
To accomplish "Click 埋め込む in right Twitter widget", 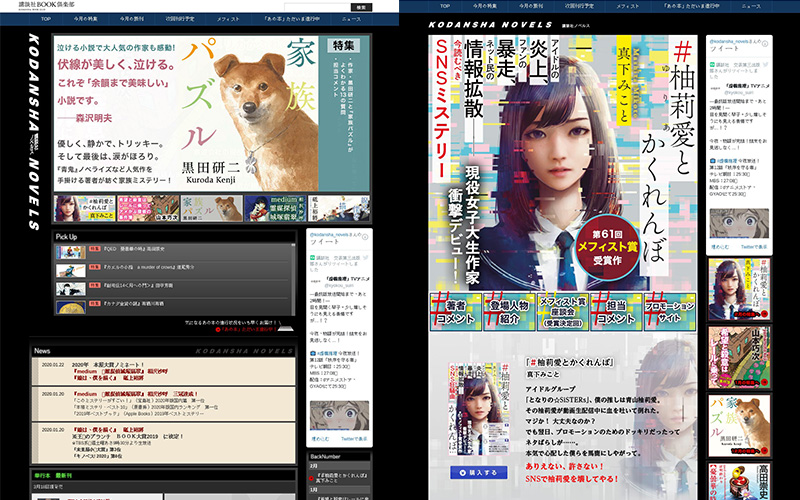I will (720, 247).
